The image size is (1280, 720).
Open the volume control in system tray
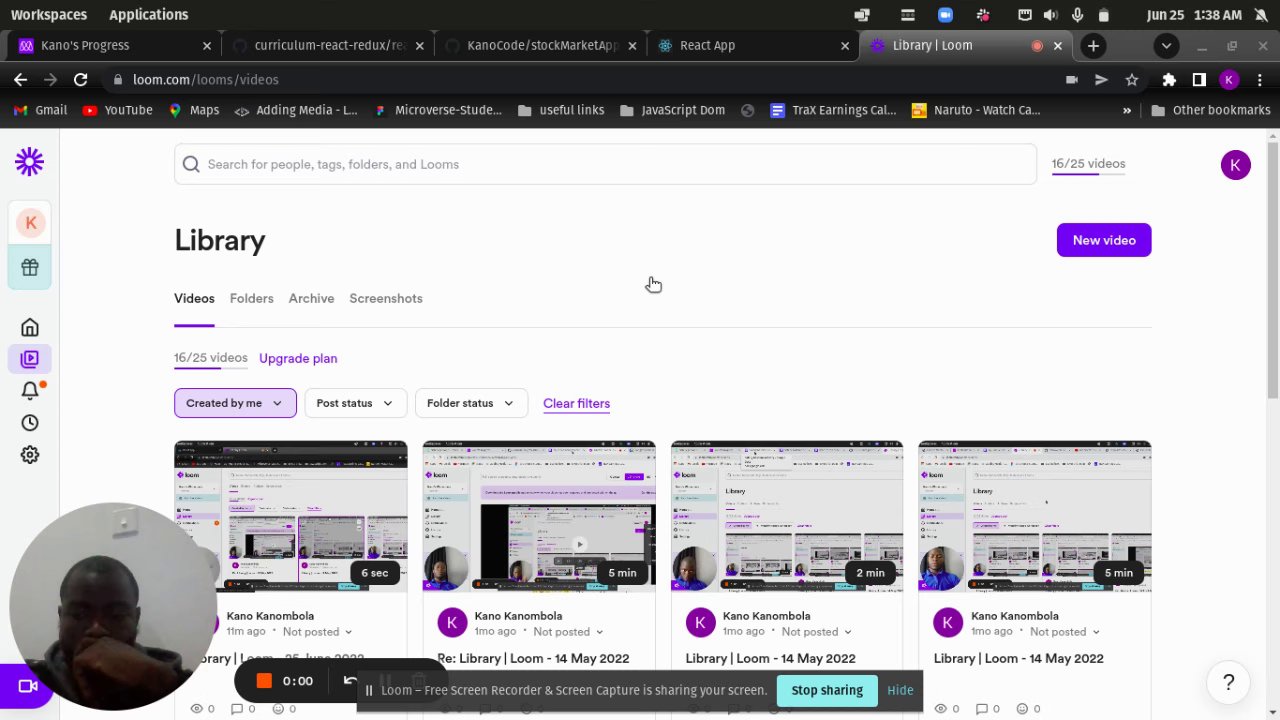(1050, 15)
